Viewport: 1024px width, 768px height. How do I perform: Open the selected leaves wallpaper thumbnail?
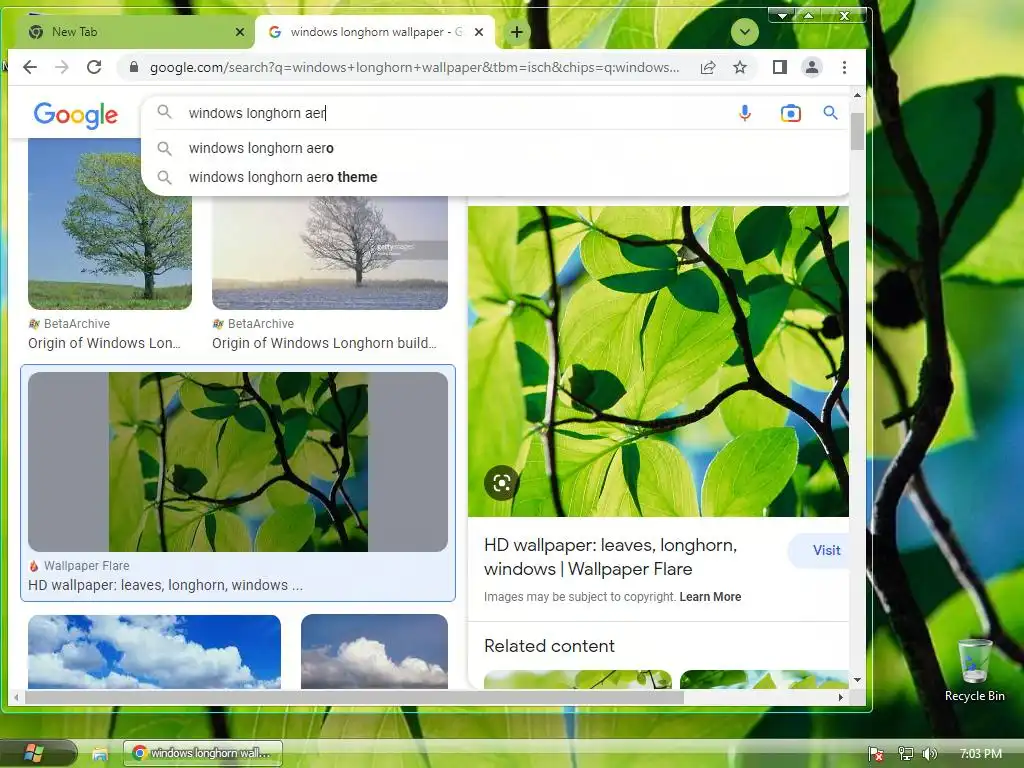[238, 462]
